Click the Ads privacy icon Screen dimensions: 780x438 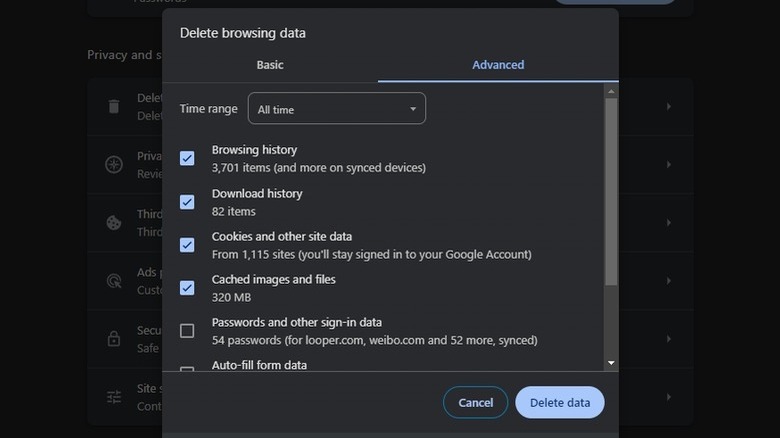tap(114, 280)
